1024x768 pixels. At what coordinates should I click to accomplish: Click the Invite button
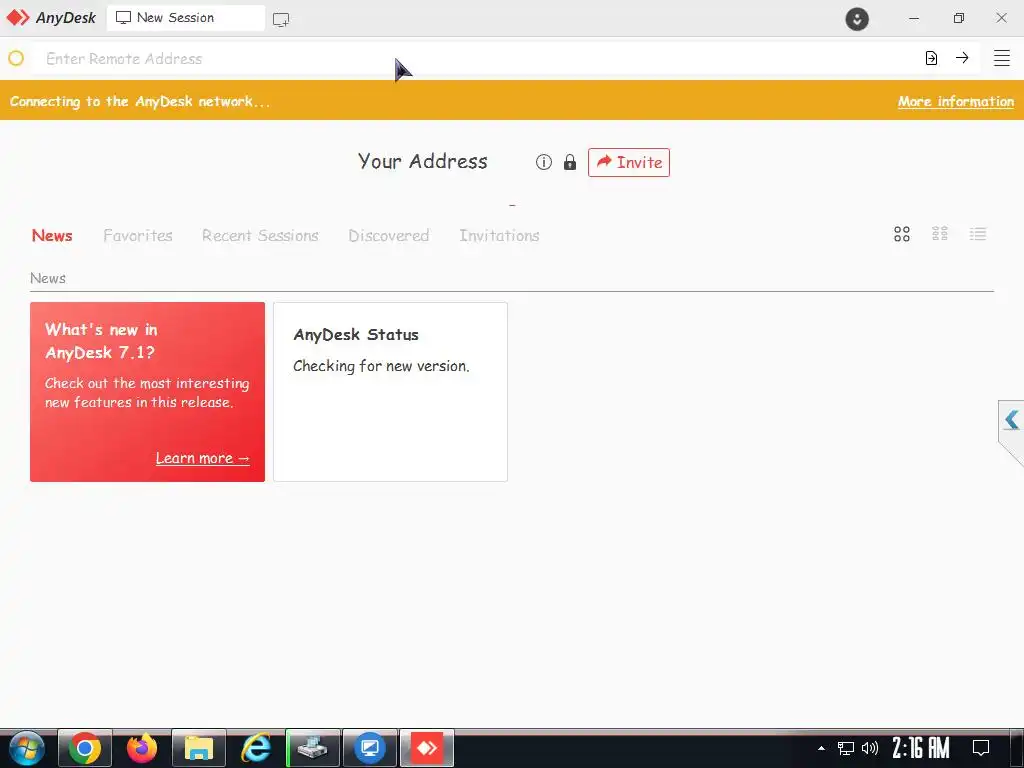click(x=629, y=162)
